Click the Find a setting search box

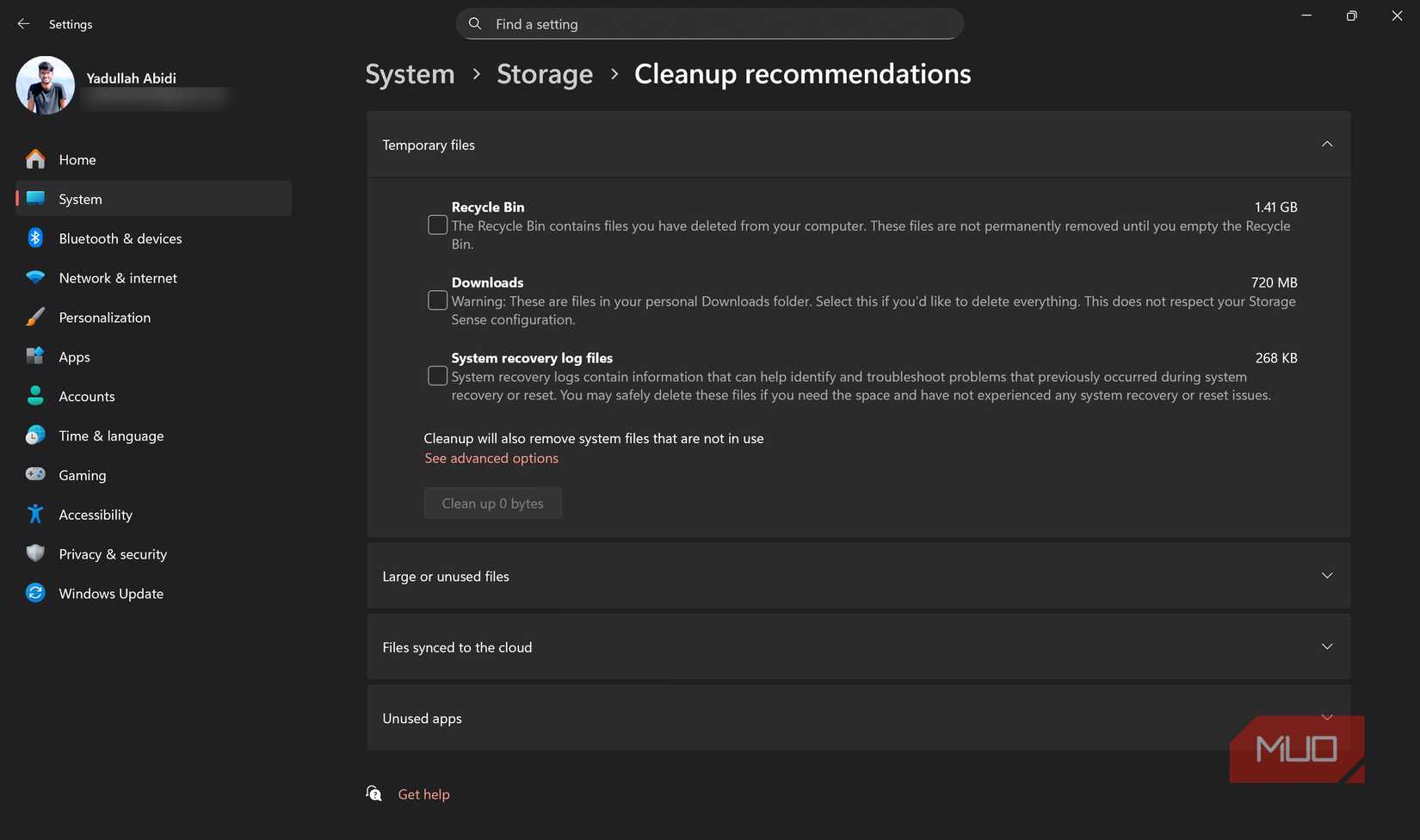[708, 23]
